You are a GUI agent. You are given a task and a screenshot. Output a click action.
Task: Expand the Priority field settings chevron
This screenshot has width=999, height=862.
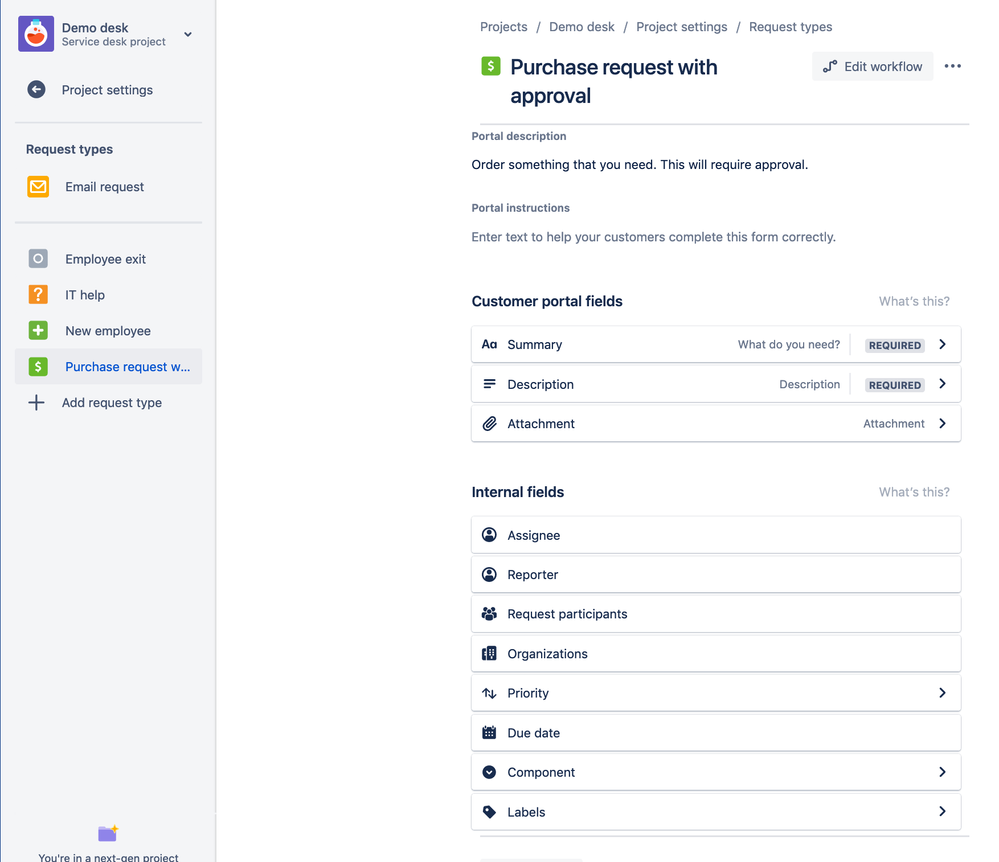[x=941, y=692]
